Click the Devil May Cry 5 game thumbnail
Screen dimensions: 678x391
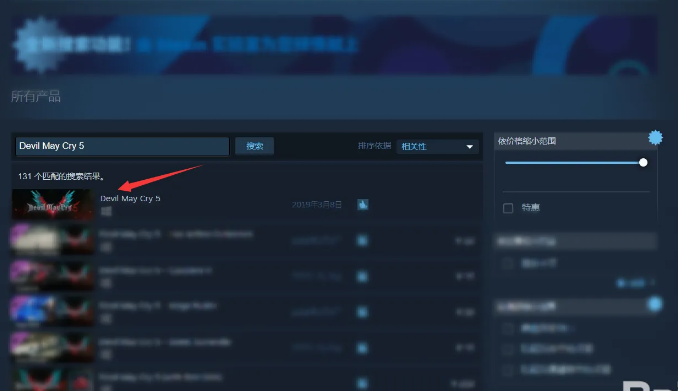(x=52, y=204)
